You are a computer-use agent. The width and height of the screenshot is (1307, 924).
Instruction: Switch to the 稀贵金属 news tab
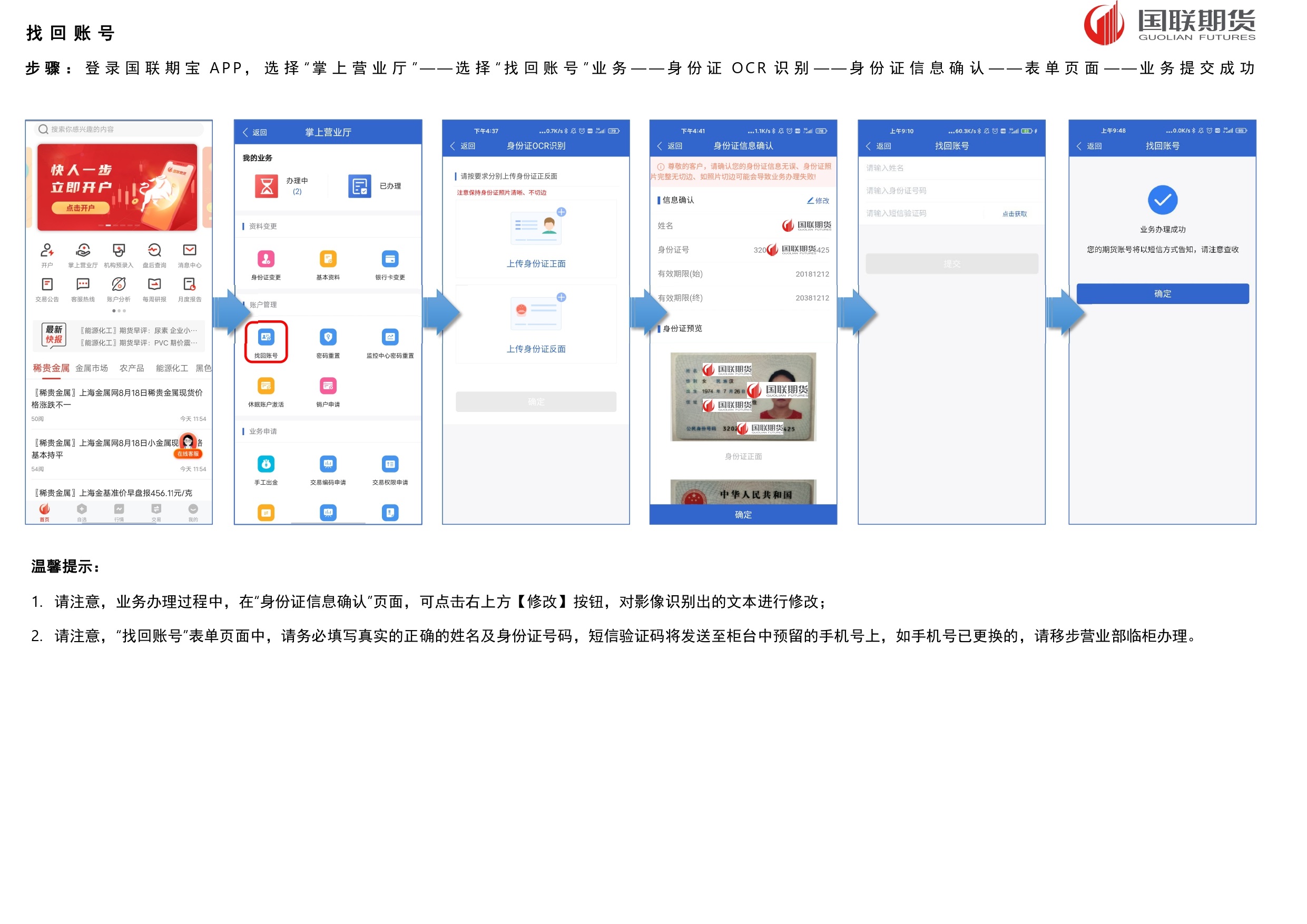point(51,368)
